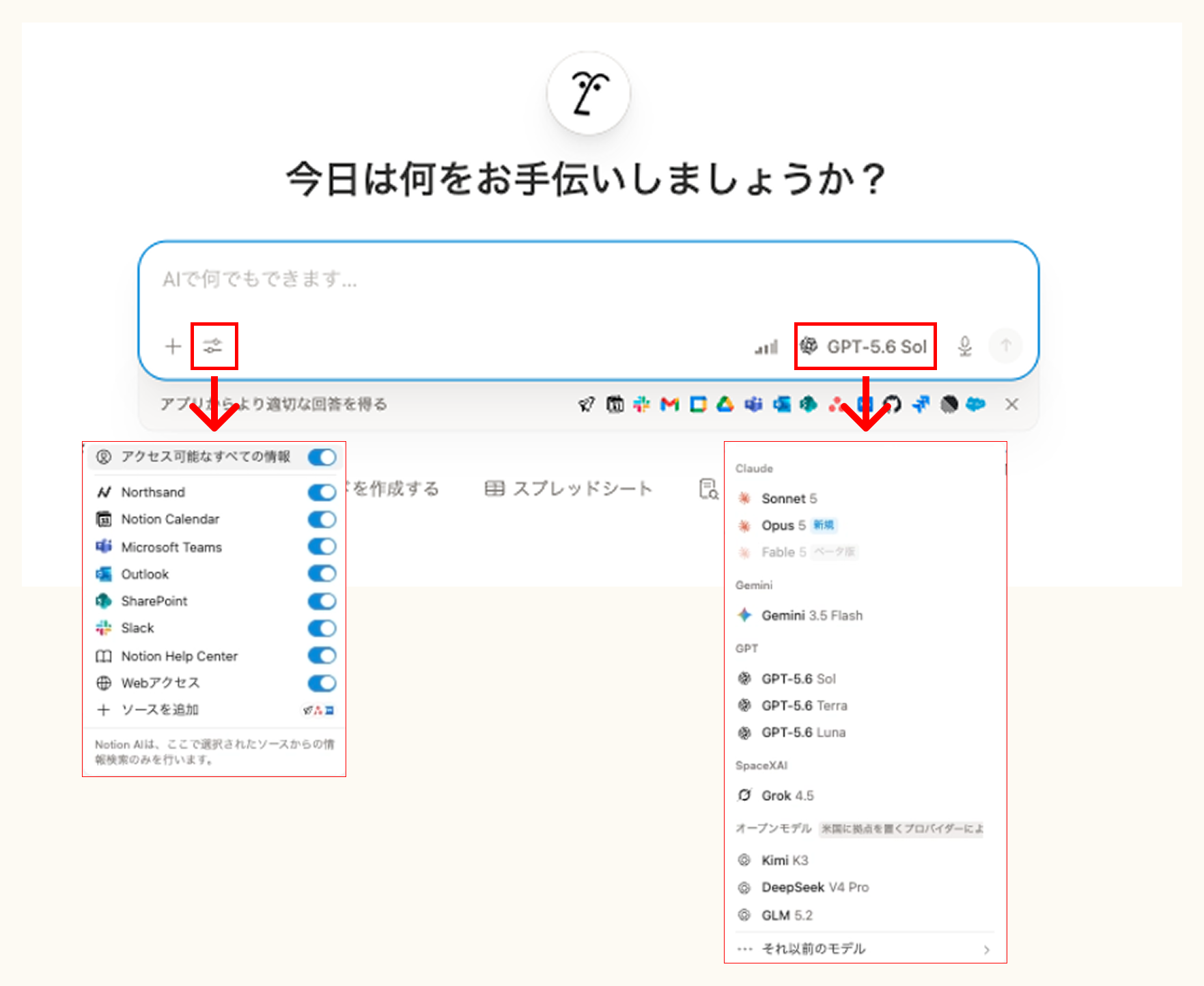
Task: Click the signal bars icon in prompt box
Action: tap(766, 347)
